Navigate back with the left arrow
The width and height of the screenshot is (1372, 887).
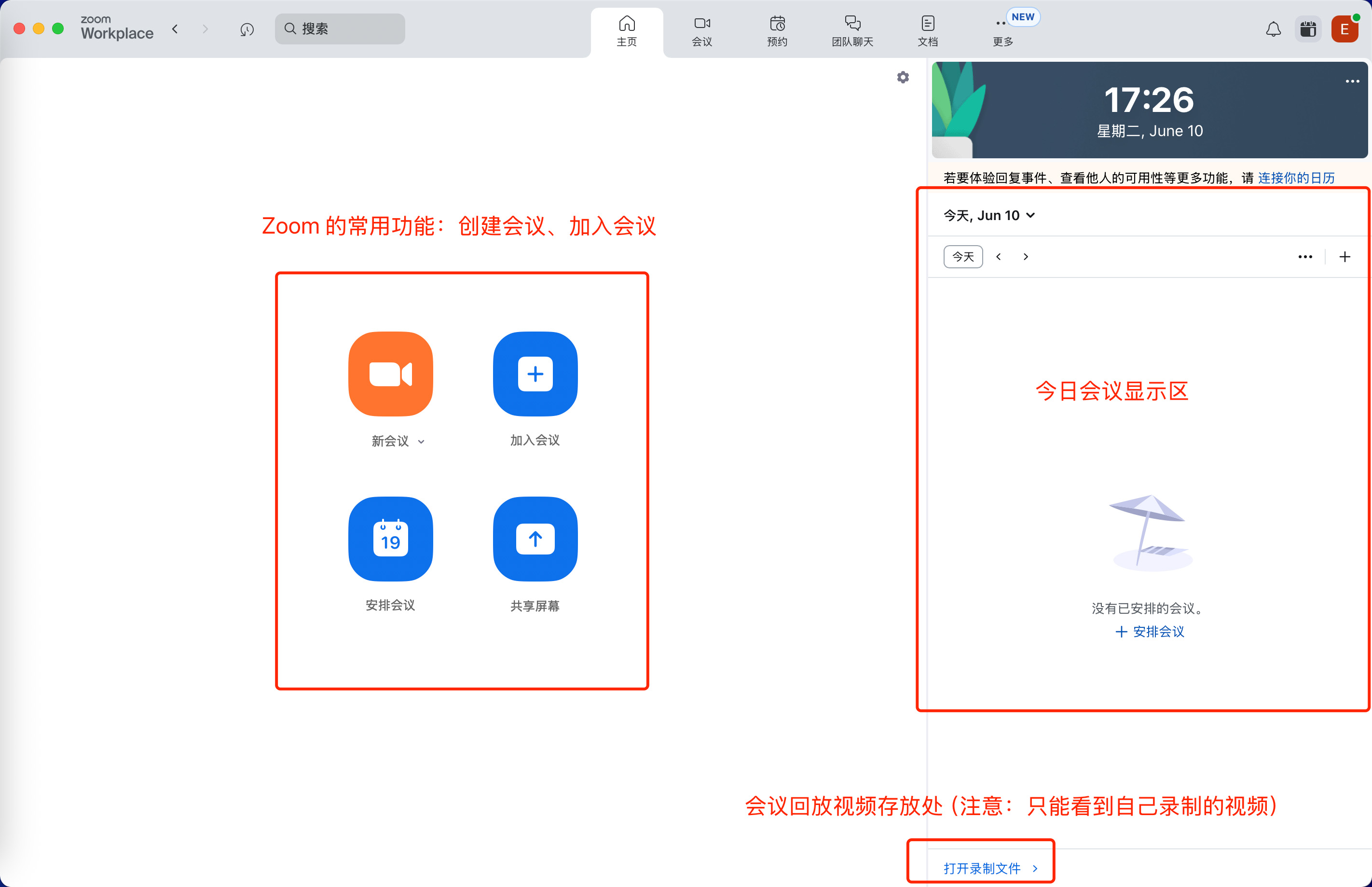click(175, 29)
